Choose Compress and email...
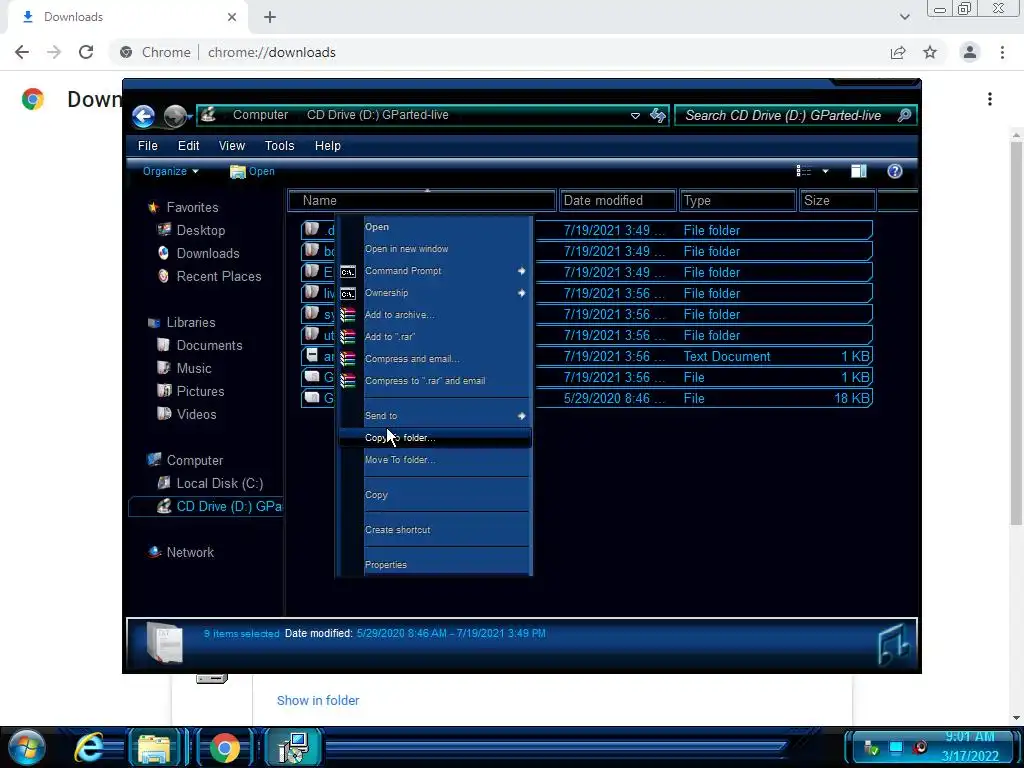This screenshot has height=768, width=1024. [x=434, y=359]
